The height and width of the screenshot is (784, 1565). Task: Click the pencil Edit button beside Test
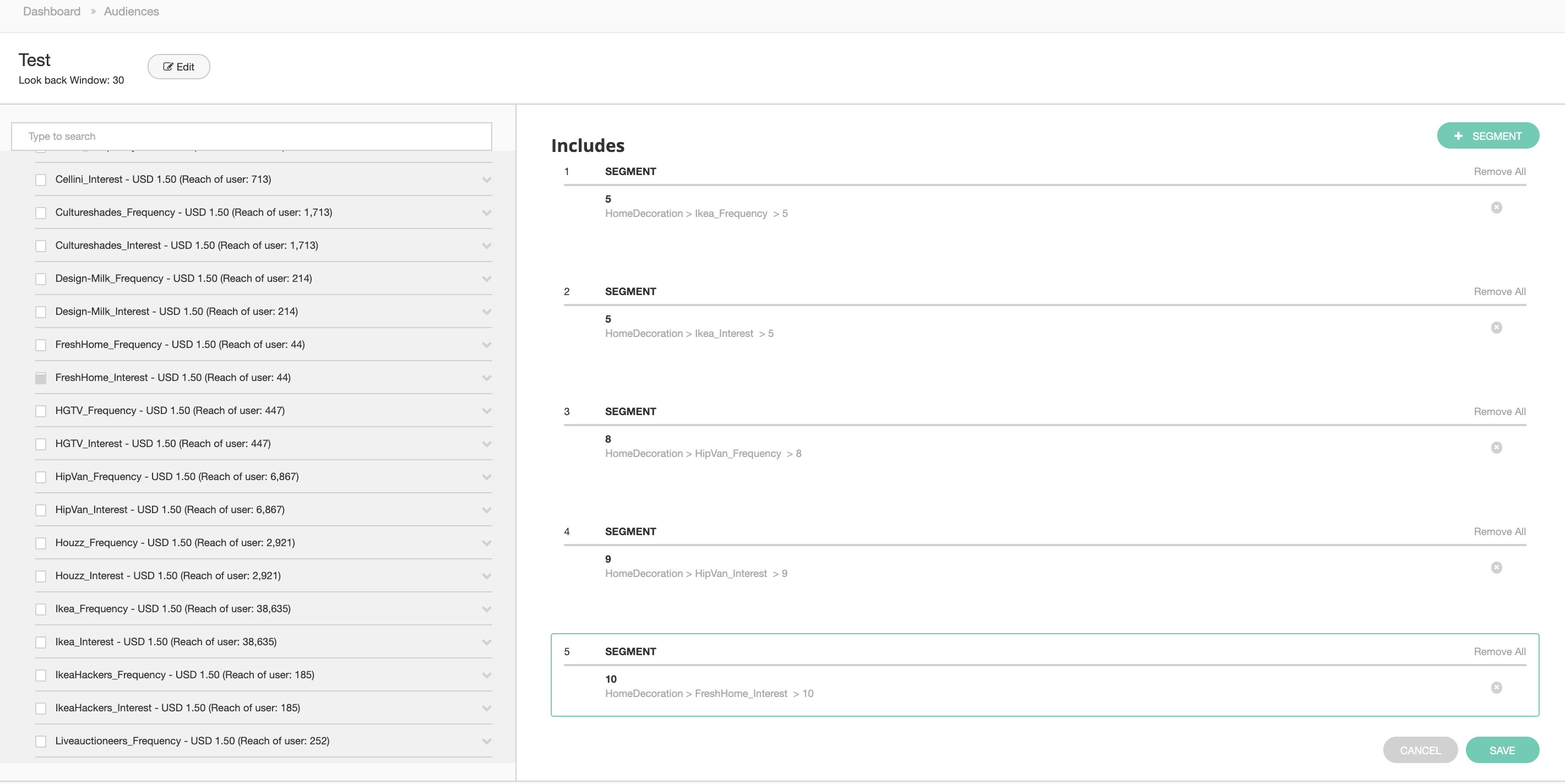178,67
